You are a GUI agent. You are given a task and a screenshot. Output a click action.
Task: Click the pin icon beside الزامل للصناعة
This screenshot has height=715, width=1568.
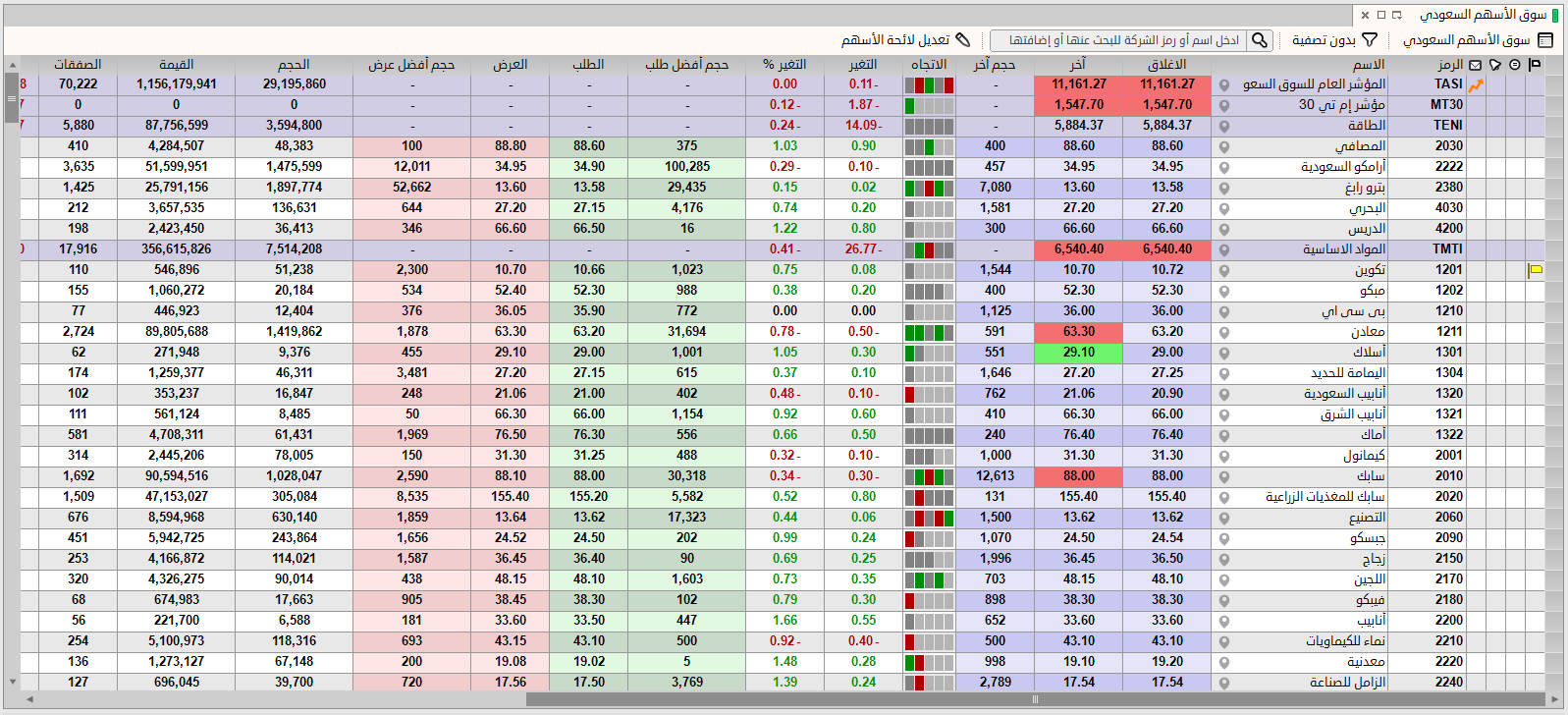[1224, 683]
